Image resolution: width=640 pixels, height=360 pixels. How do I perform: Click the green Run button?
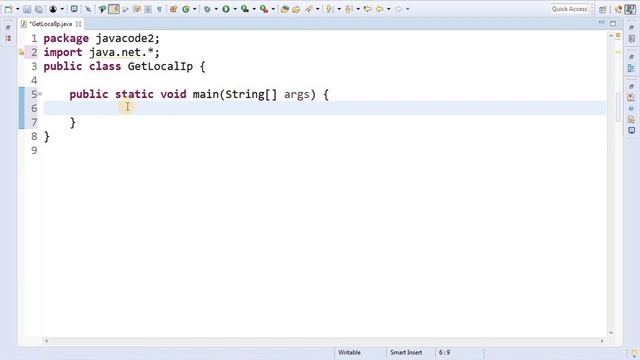pos(226,9)
